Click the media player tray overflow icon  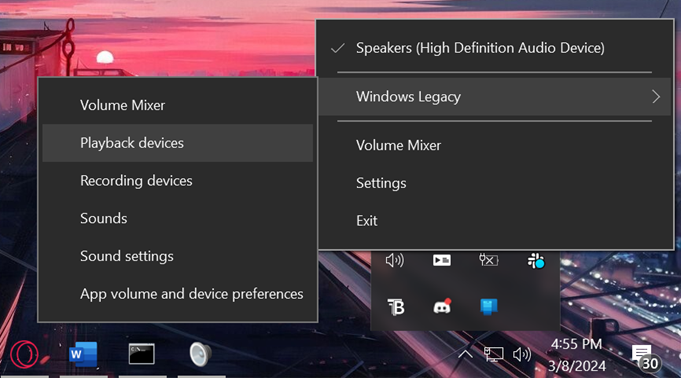442,260
